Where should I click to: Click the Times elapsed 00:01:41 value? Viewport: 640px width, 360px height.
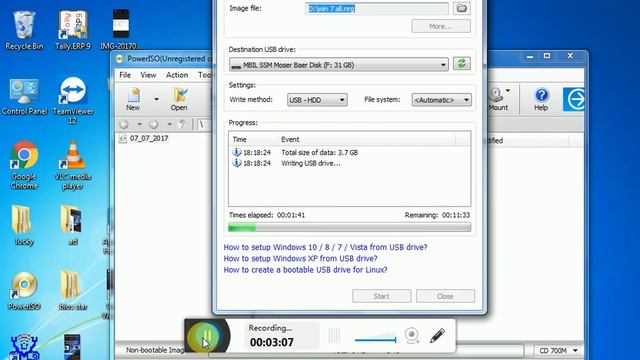pos(291,215)
